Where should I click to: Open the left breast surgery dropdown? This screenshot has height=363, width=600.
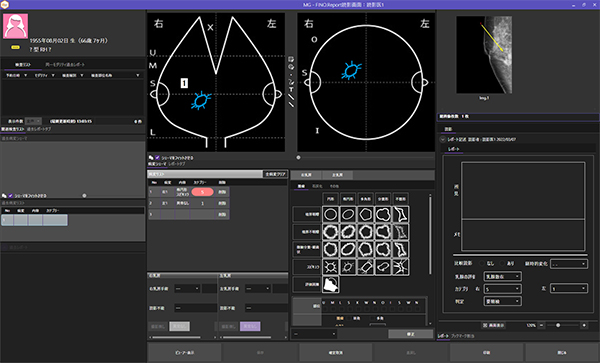(x=258, y=288)
